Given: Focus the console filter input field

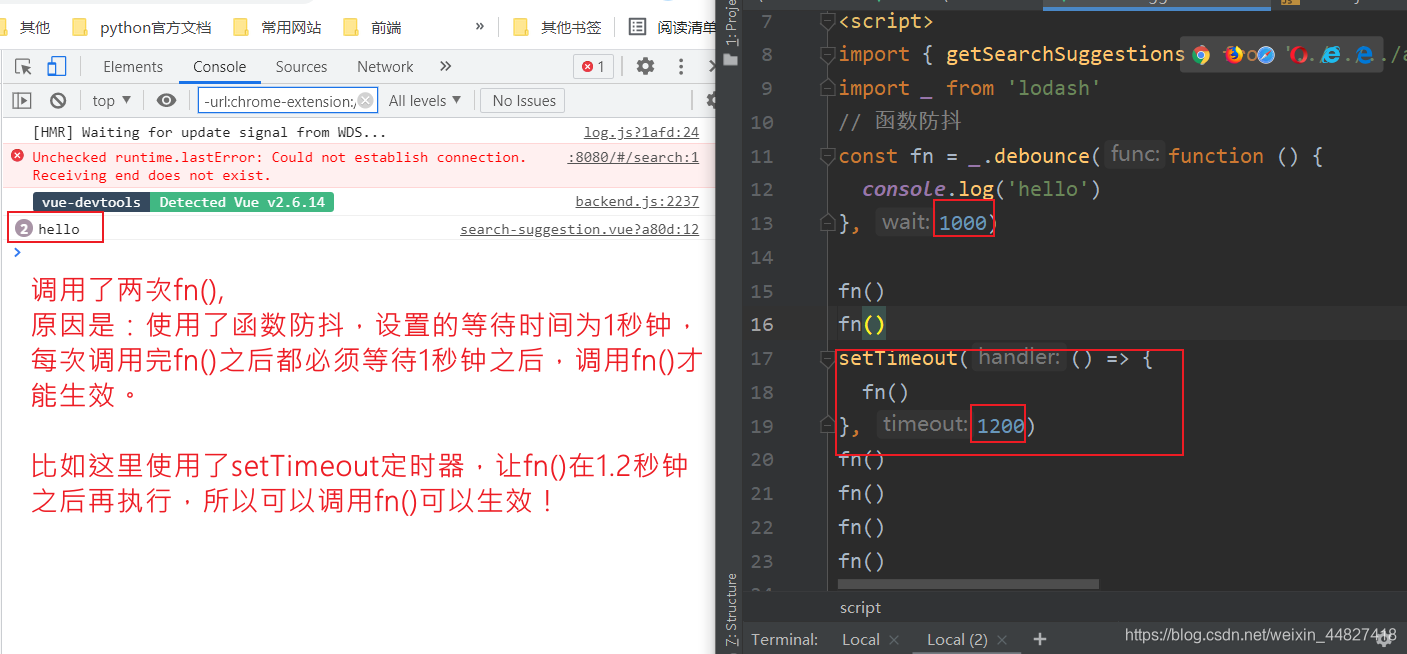Looking at the screenshot, I should point(288,100).
